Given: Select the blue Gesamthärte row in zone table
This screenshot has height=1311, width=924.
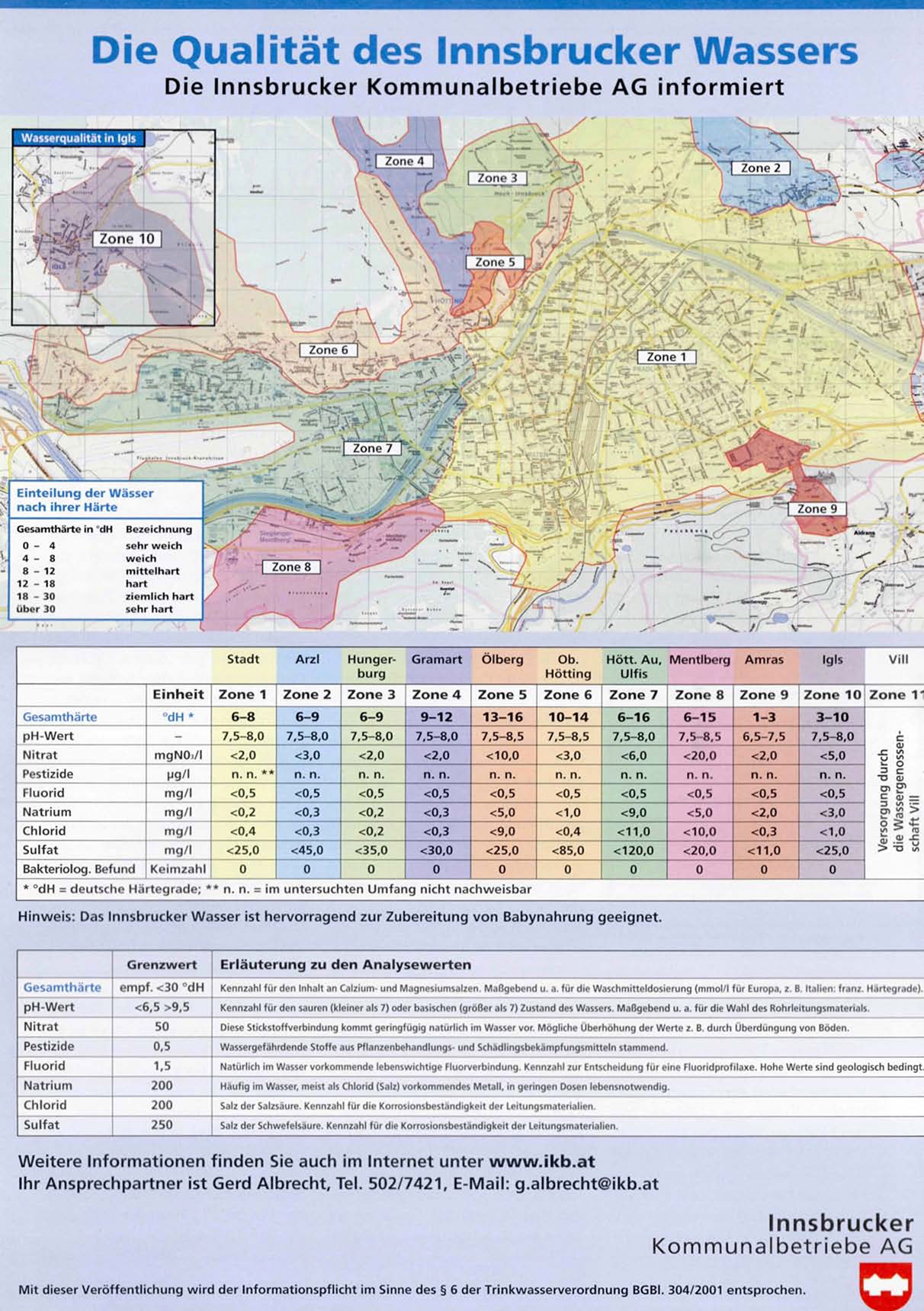Looking at the screenshot, I should (x=59, y=716).
